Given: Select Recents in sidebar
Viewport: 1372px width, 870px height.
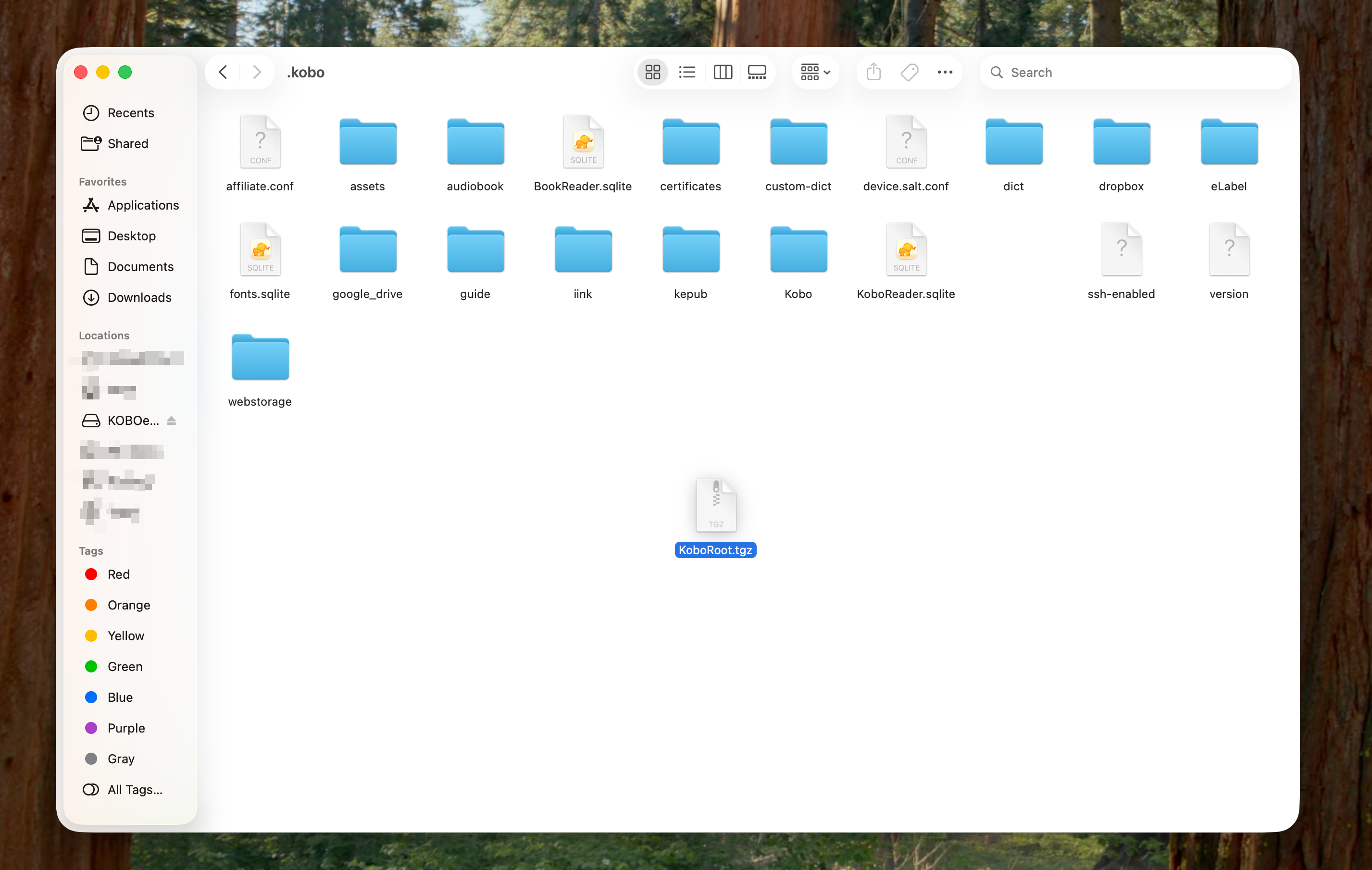Looking at the screenshot, I should coord(130,113).
